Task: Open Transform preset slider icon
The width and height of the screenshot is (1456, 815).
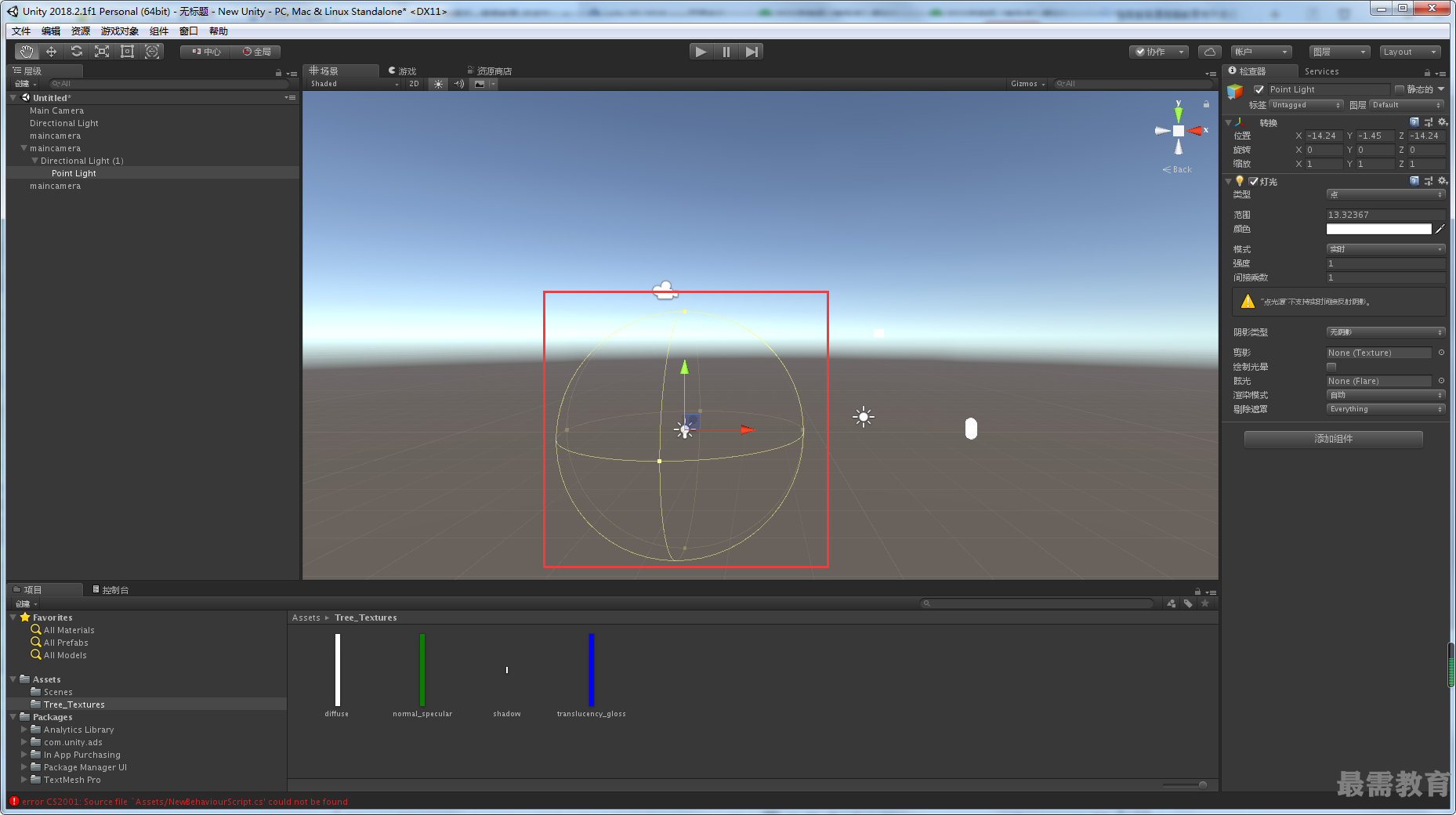Action: pos(1429,122)
